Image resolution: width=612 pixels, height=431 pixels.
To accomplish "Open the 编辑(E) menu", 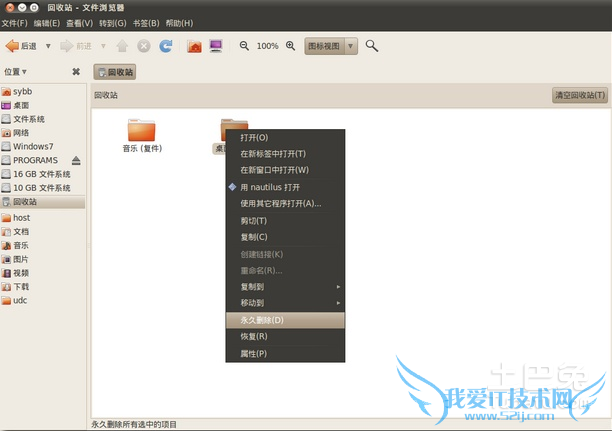I will (47, 23).
